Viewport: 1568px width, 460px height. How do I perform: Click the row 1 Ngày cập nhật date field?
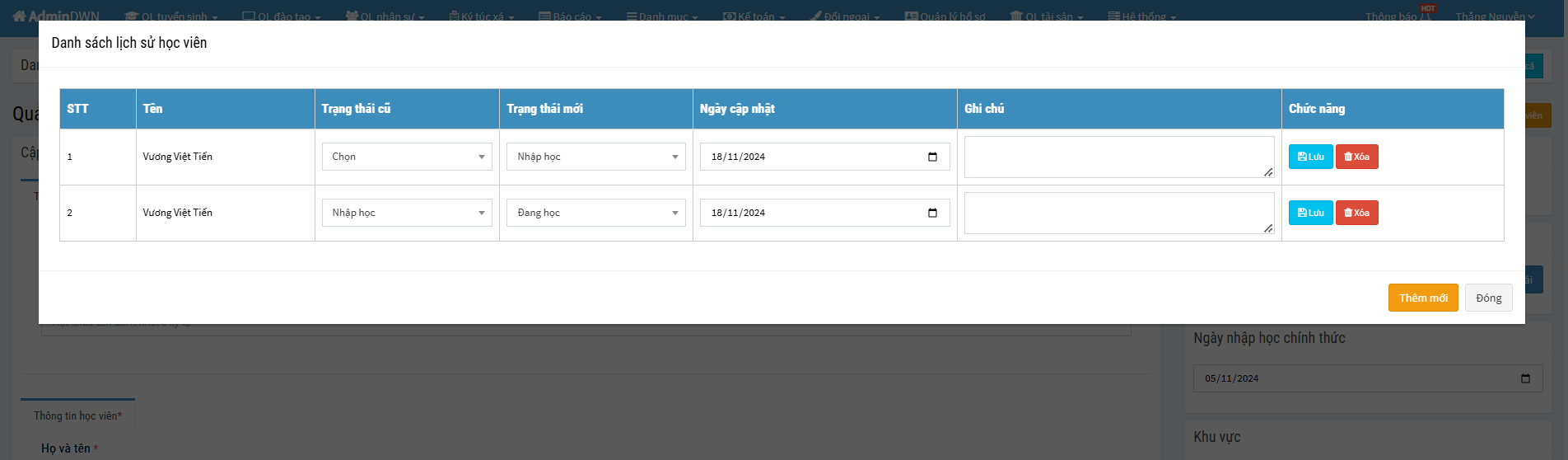(807, 157)
